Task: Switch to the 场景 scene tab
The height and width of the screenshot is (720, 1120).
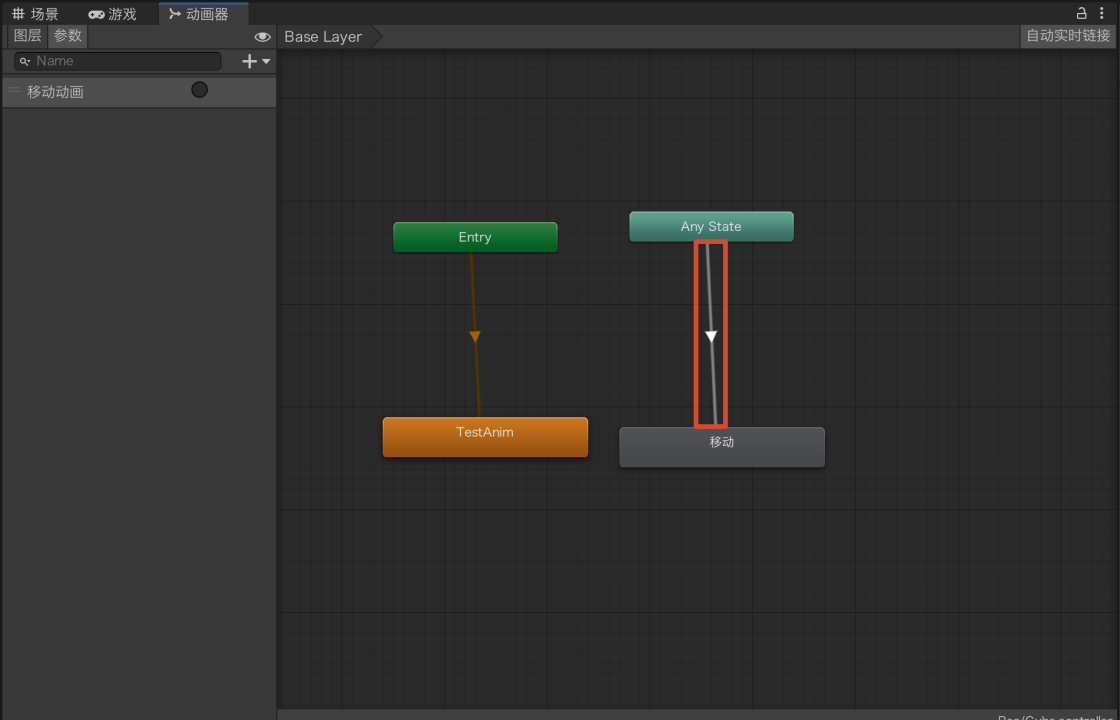Action: (36, 14)
